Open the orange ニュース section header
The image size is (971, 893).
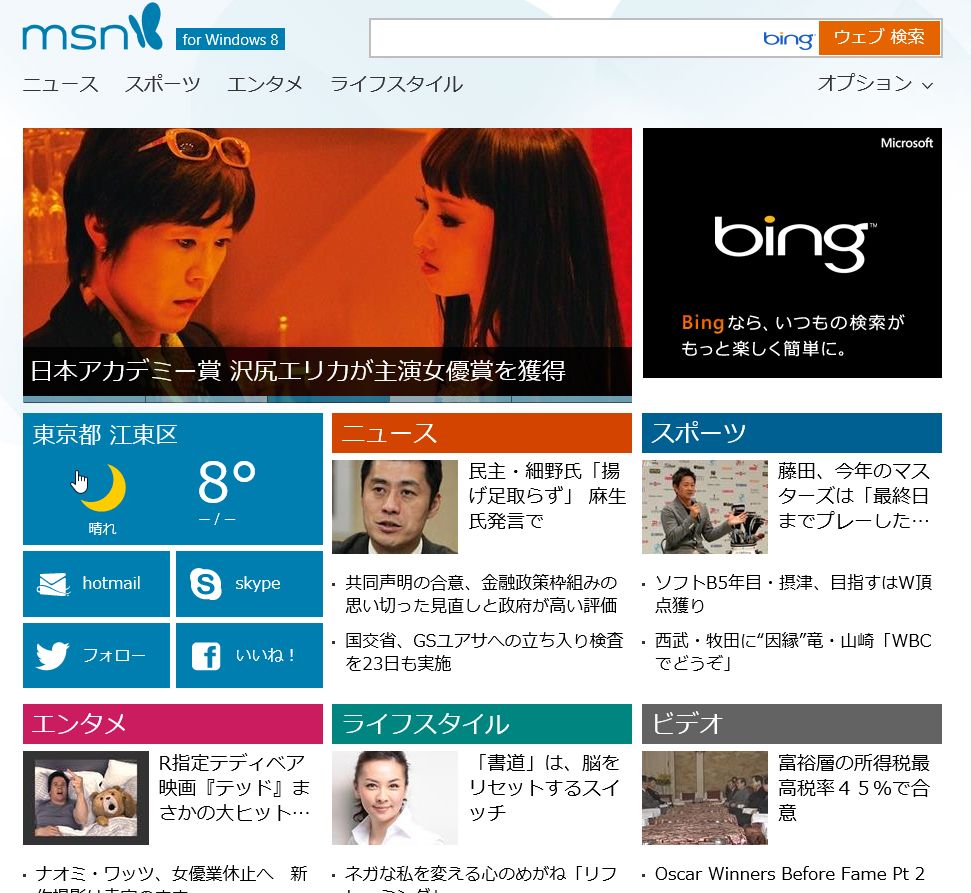pyautogui.click(x=482, y=433)
